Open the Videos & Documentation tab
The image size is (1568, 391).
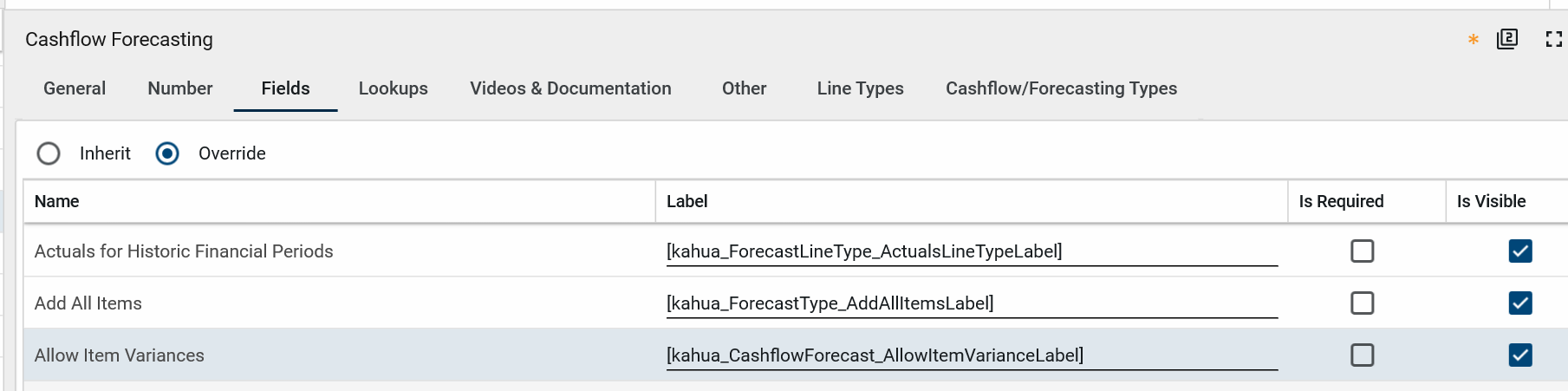[x=570, y=88]
